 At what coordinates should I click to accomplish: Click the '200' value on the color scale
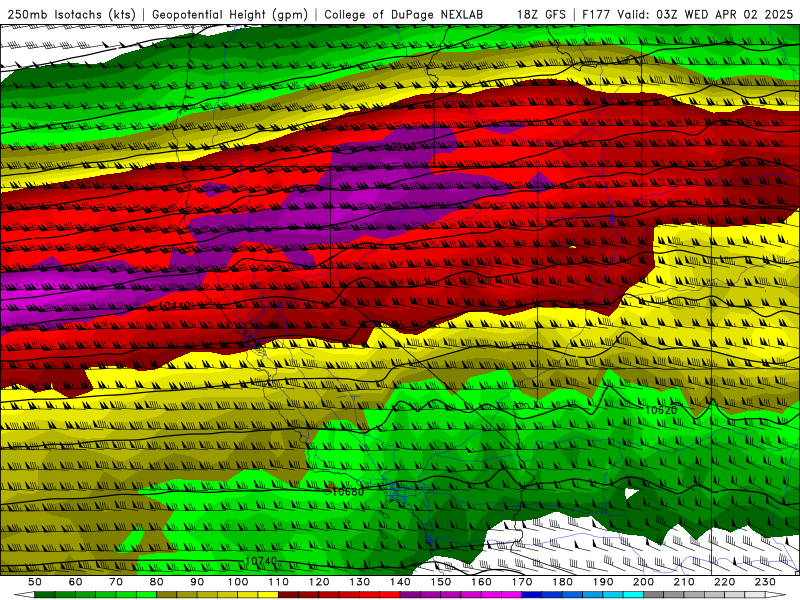(x=643, y=582)
